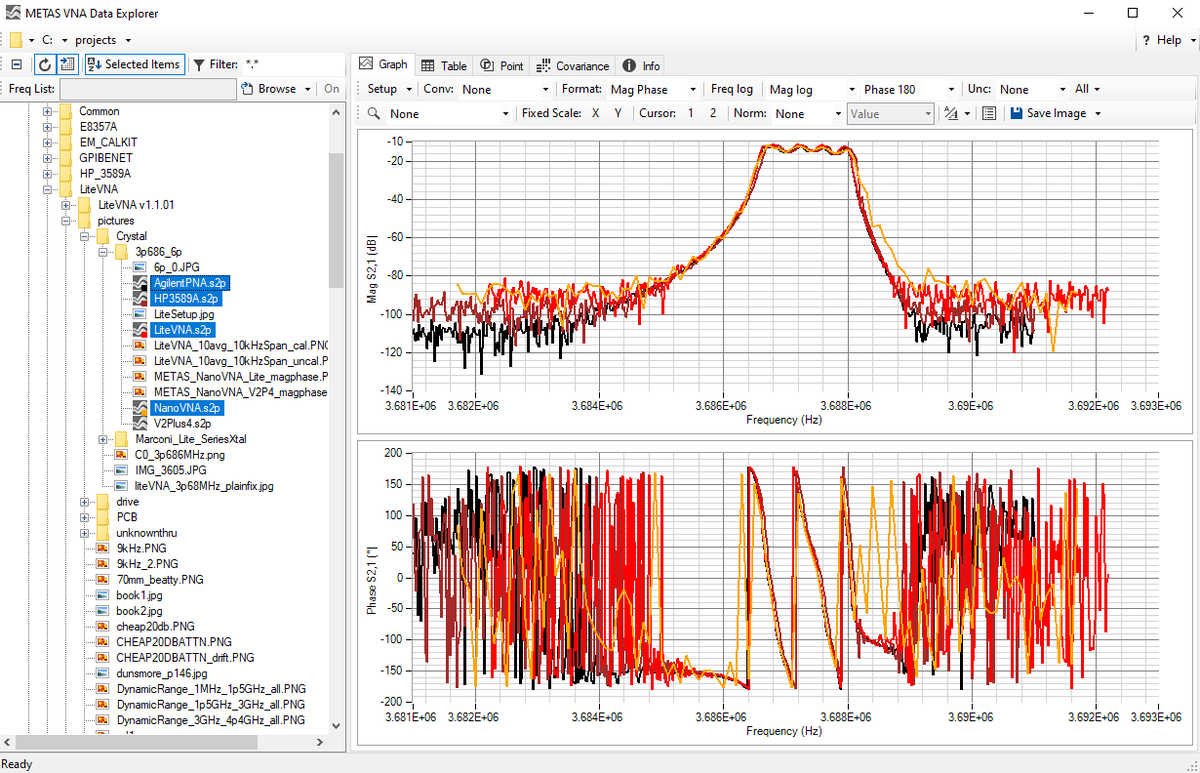
Task: Collapse the 3p686_6p folder
Action: pyautogui.click(x=104, y=251)
